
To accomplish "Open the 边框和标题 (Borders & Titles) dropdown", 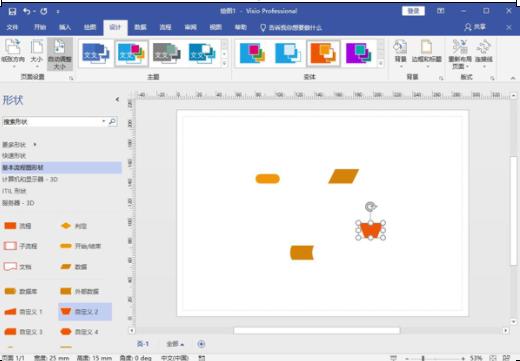I will click(427, 53).
